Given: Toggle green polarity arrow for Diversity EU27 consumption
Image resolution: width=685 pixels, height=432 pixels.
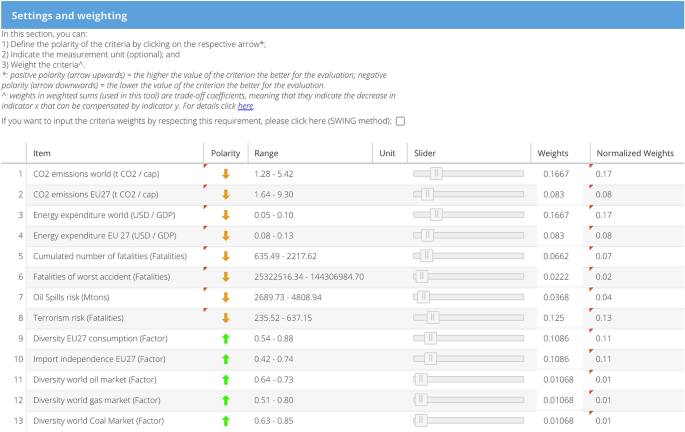Looking at the screenshot, I should point(226,338).
